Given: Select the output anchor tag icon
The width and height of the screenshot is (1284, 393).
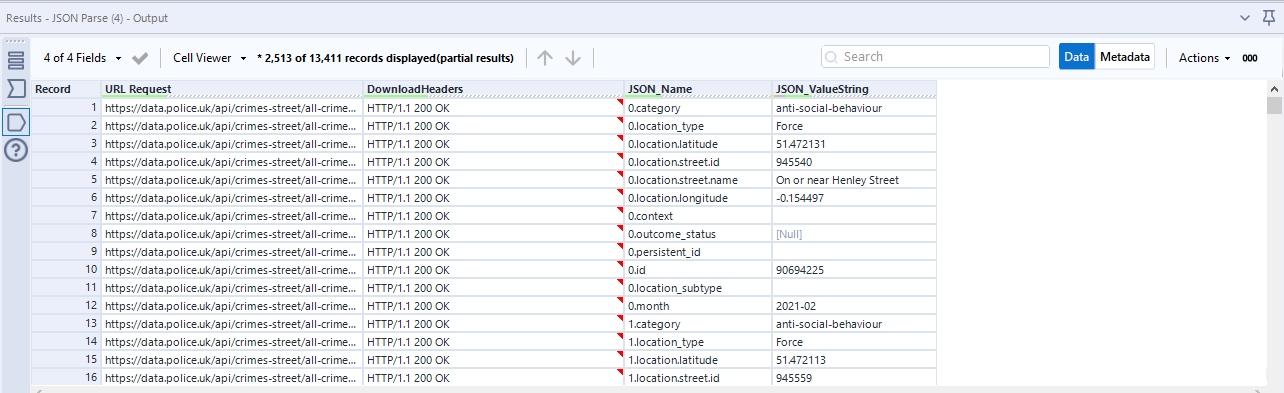Looking at the screenshot, I should click(x=16, y=122).
